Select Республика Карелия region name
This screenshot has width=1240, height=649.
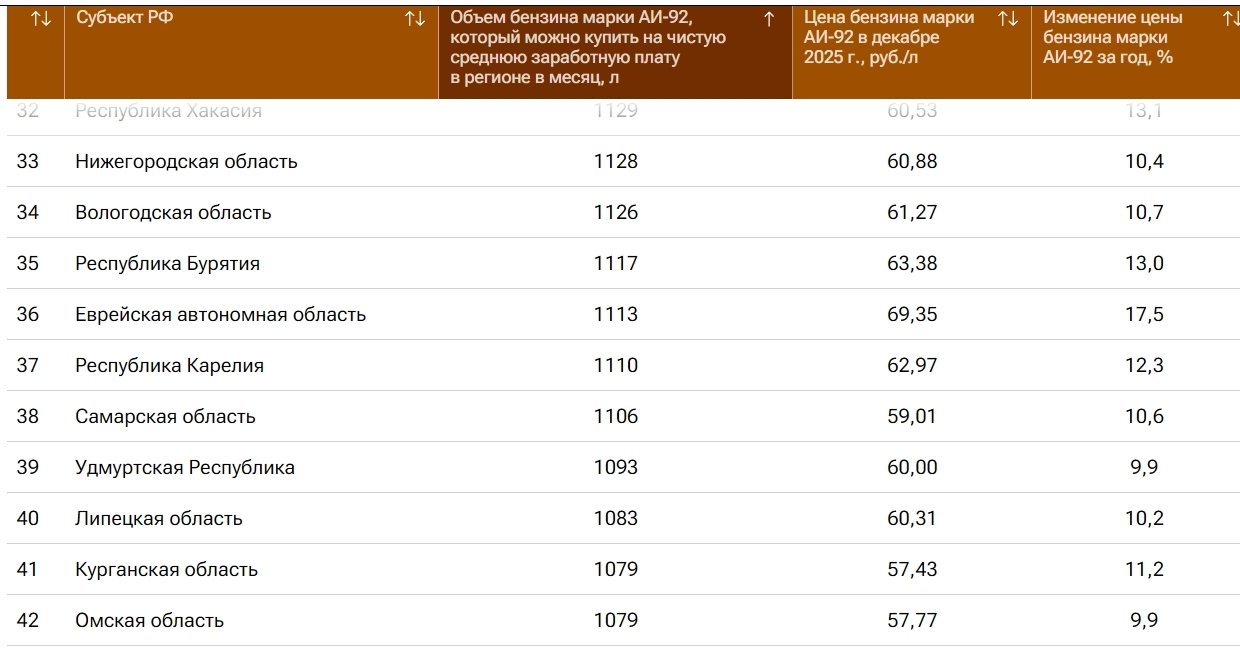point(169,366)
